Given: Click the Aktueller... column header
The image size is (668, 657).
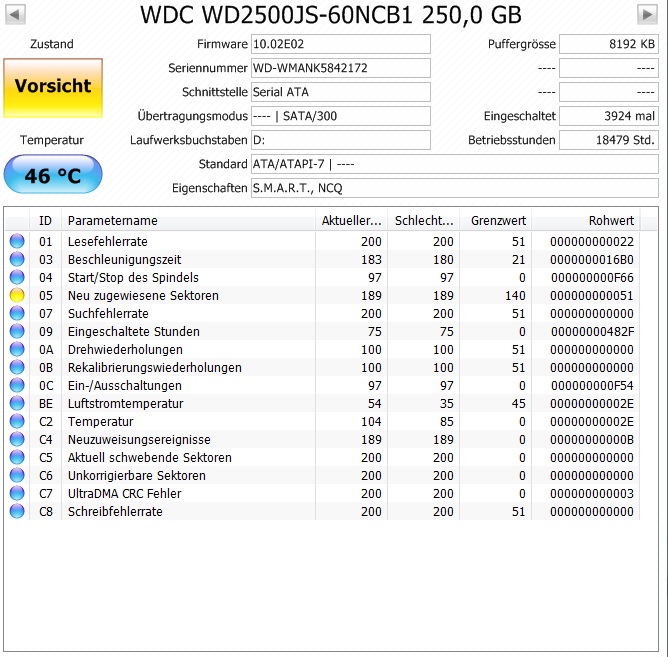Looking at the screenshot, I should pyautogui.click(x=351, y=220).
